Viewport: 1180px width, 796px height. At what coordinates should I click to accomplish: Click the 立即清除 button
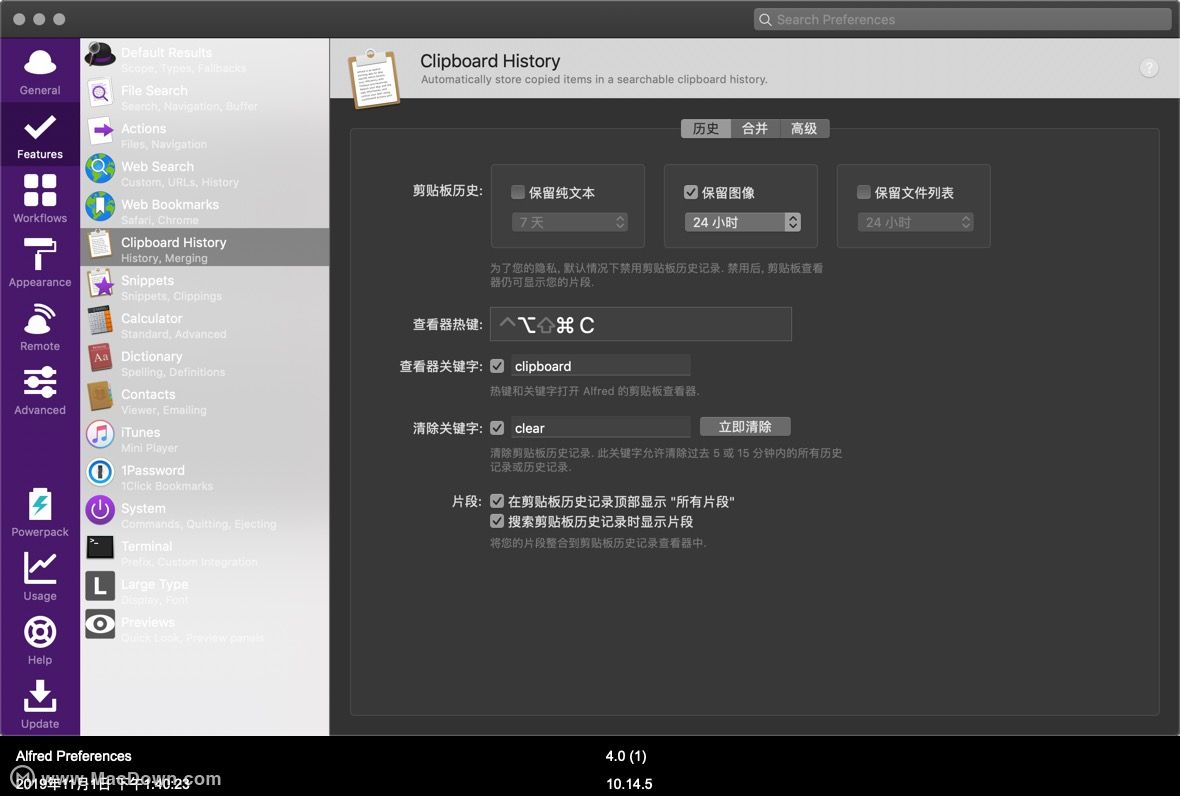(745, 427)
